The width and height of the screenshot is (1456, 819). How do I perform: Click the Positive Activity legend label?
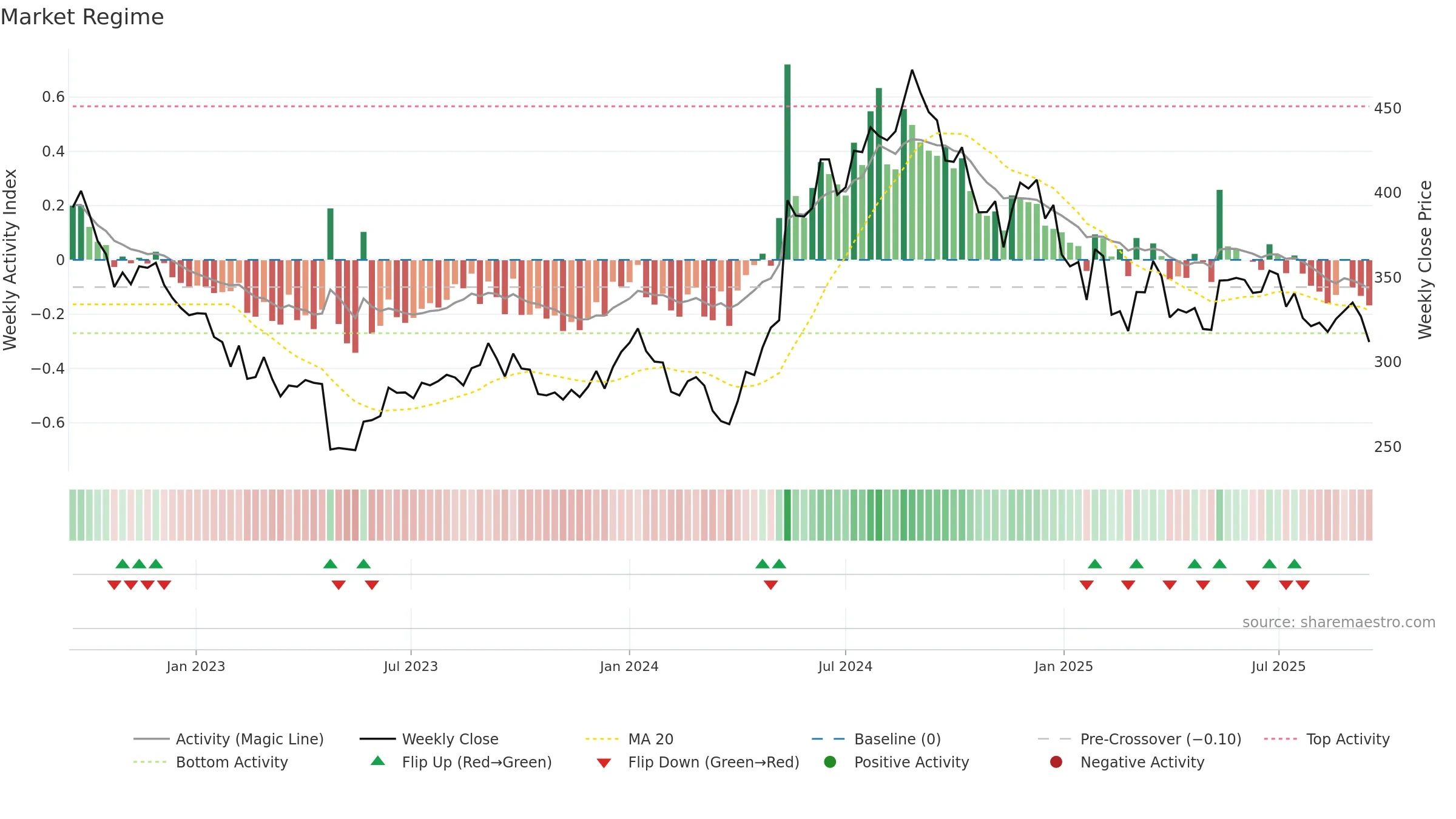pyautogui.click(x=911, y=762)
